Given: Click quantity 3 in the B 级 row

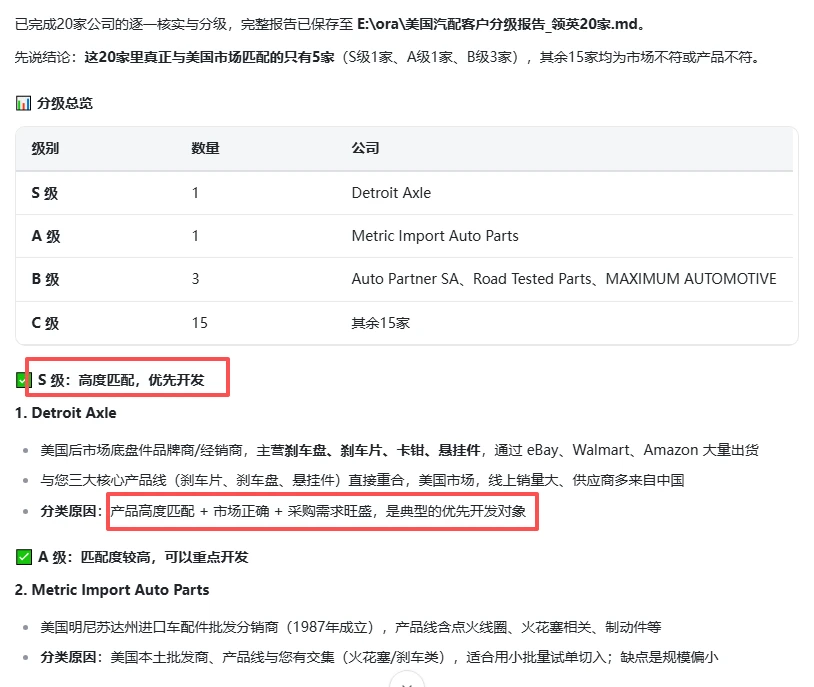Looking at the screenshot, I should [x=195, y=279].
